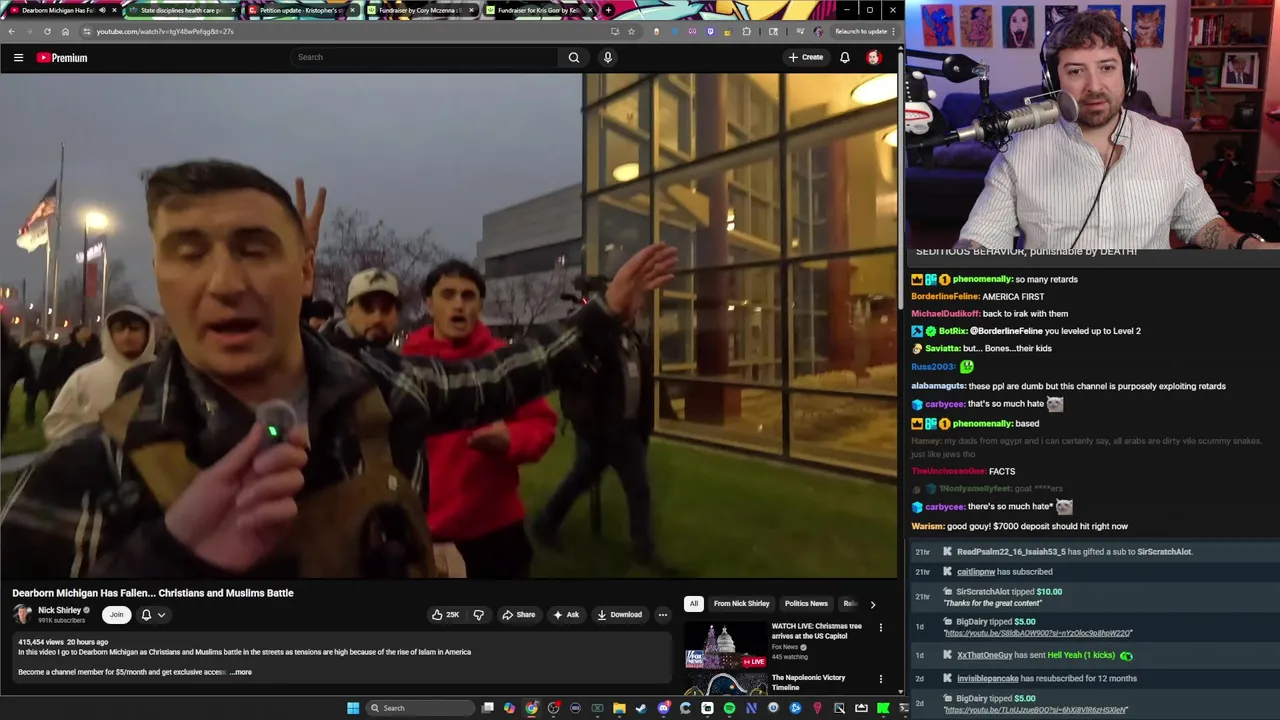Switch to State disciplines health care tab
1280x720 pixels.
[x=181, y=10]
